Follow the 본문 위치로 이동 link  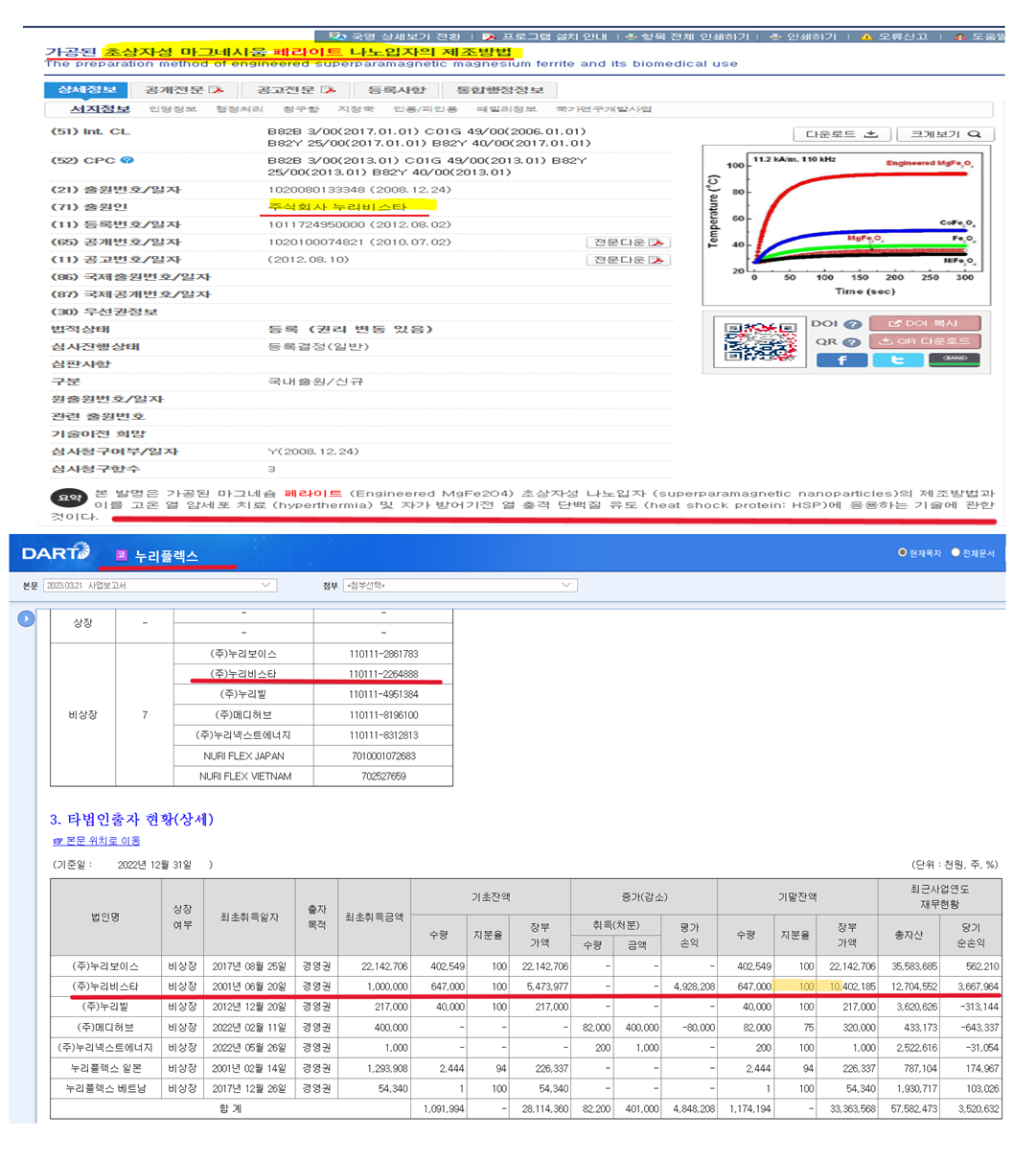[97, 841]
